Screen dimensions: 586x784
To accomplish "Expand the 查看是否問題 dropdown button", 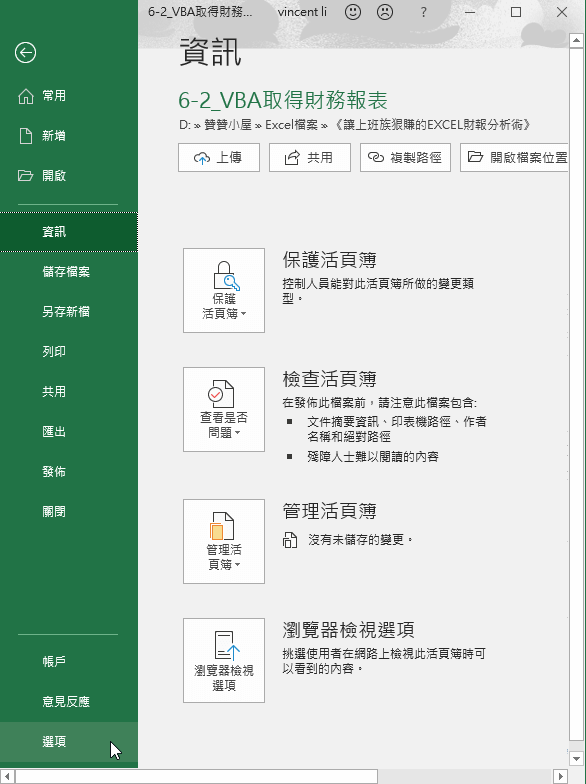I will pyautogui.click(x=224, y=410).
